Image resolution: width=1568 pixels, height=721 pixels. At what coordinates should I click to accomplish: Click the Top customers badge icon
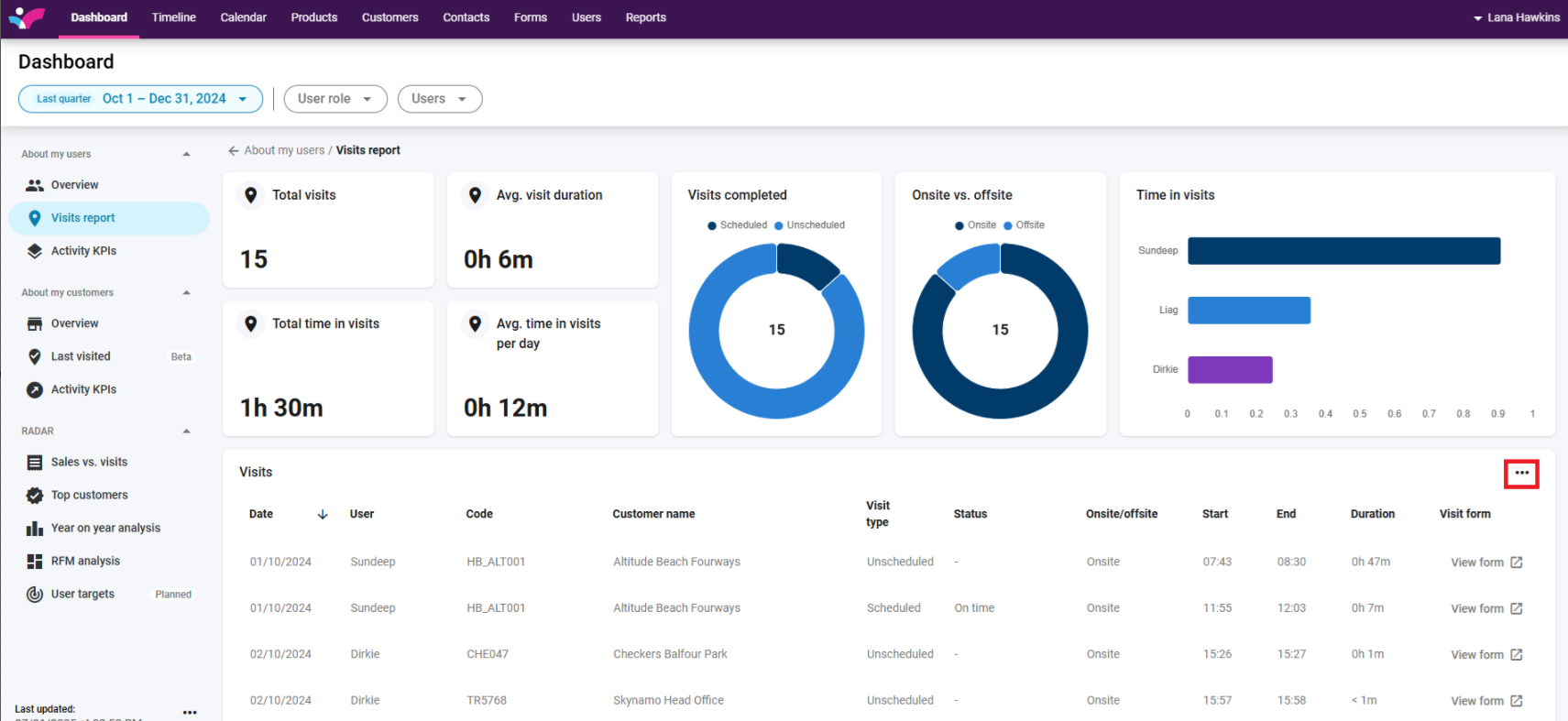(x=35, y=496)
